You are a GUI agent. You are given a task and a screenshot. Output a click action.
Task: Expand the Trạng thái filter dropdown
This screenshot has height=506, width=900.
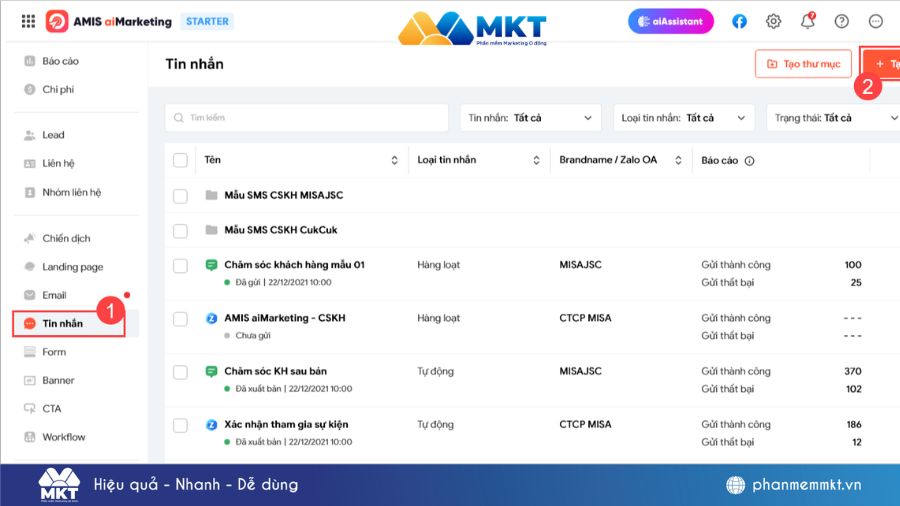coord(833,118)
